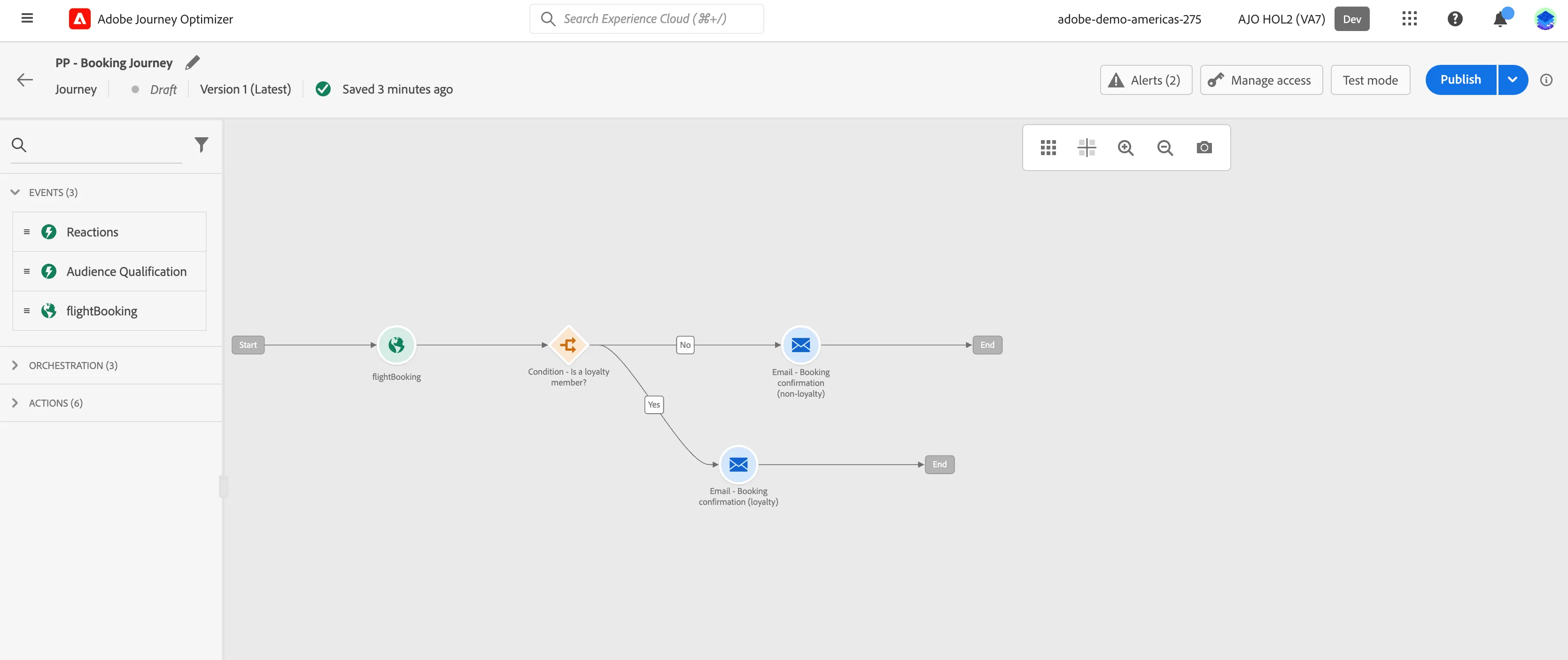The image size is (1568, 660).
Task: Click the Dev sandbox badge
Action: click(1352, 19)
